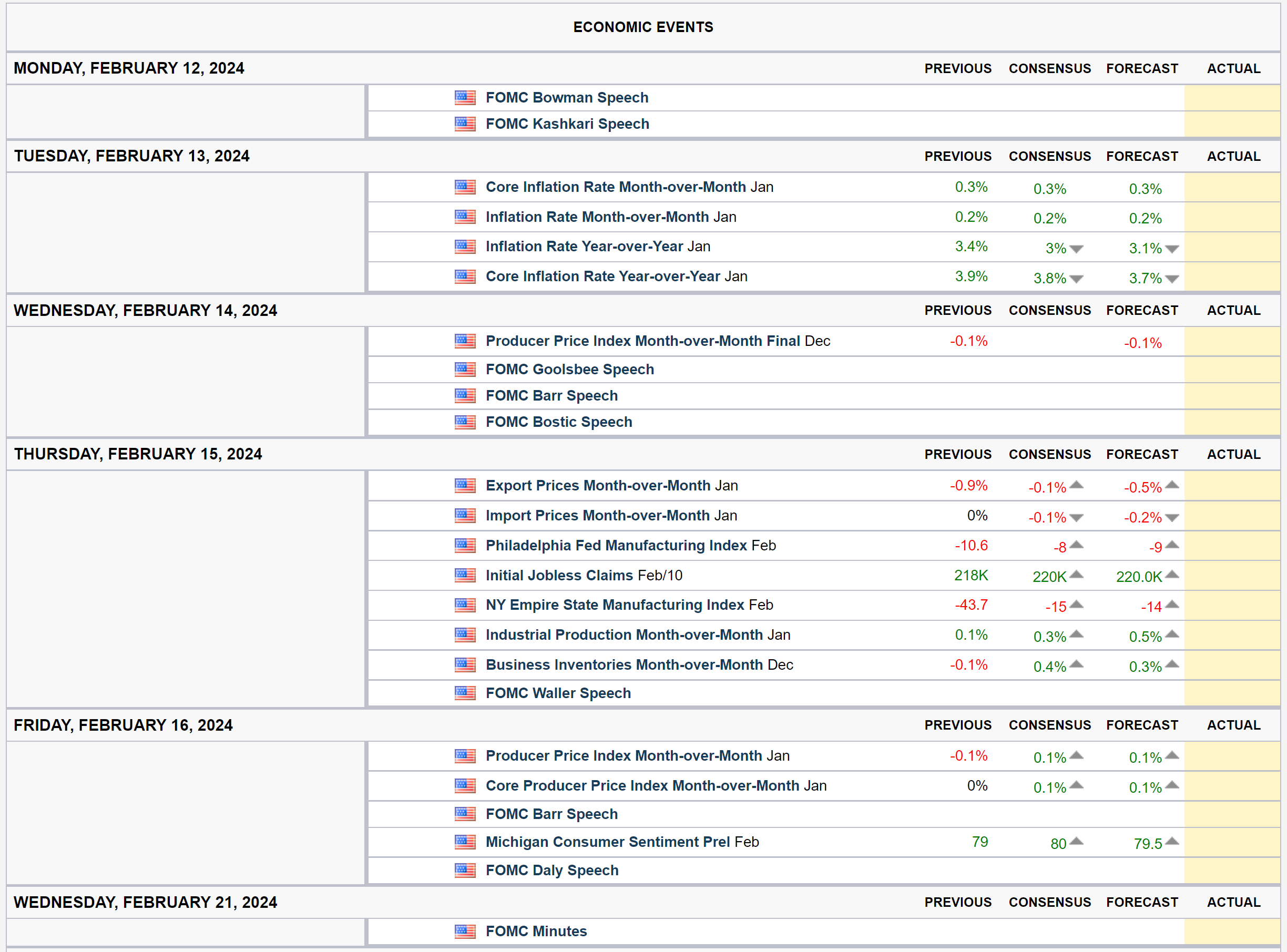Click the up arrow next to -15 consensus
Screen dimensions: 1287x952
click(1076, 605)
